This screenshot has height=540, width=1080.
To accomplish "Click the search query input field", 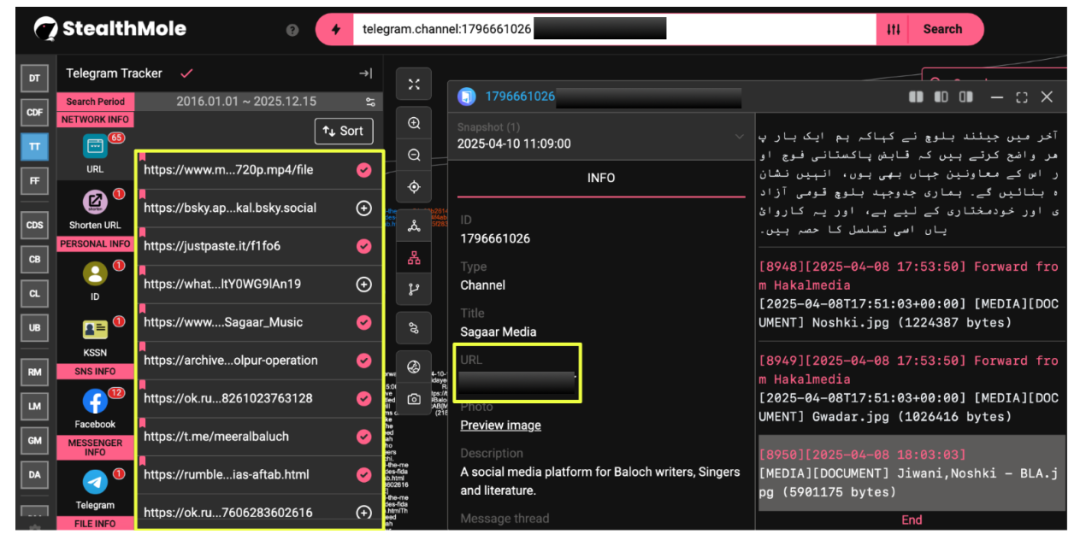I will tap(614, 30).
